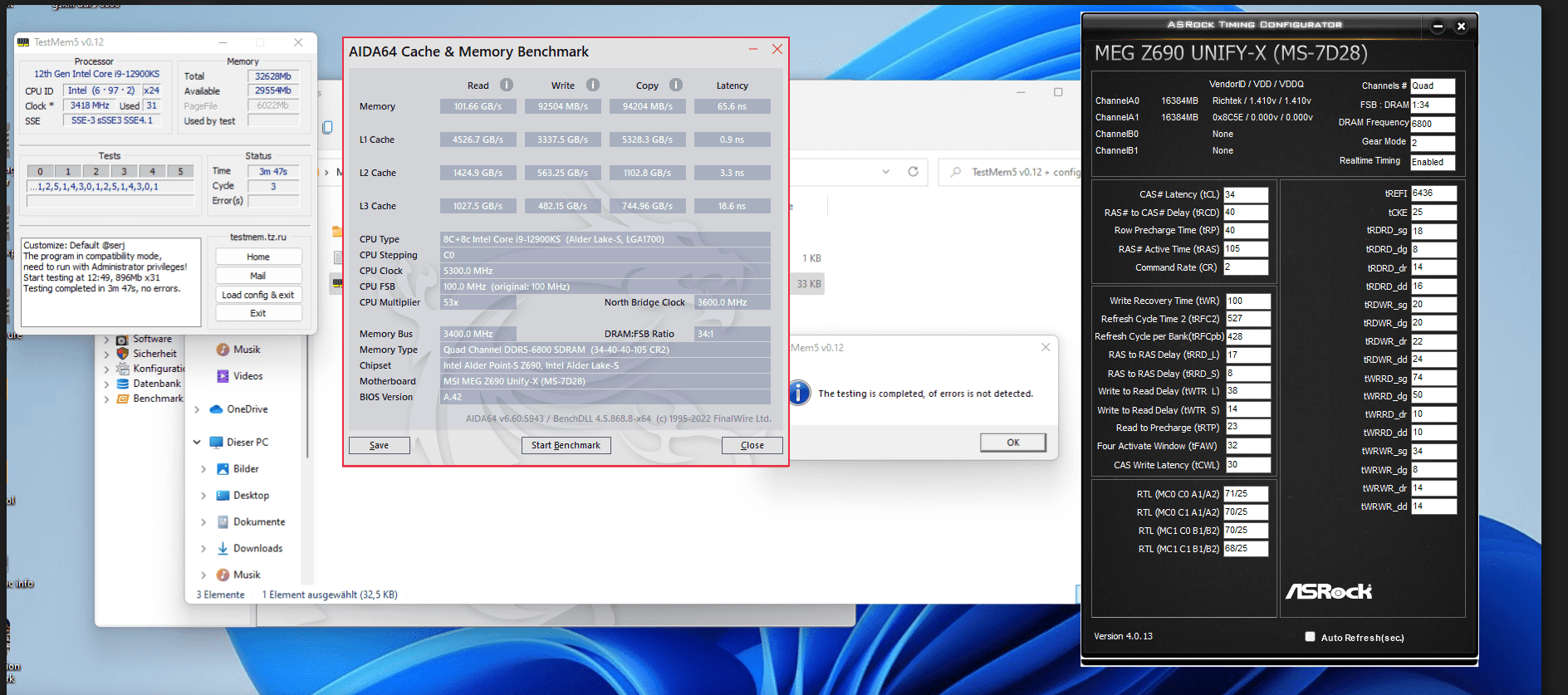Click the Downloads arrow icon
This screenshot has height=695, width=1568.
tap(223, 549)
